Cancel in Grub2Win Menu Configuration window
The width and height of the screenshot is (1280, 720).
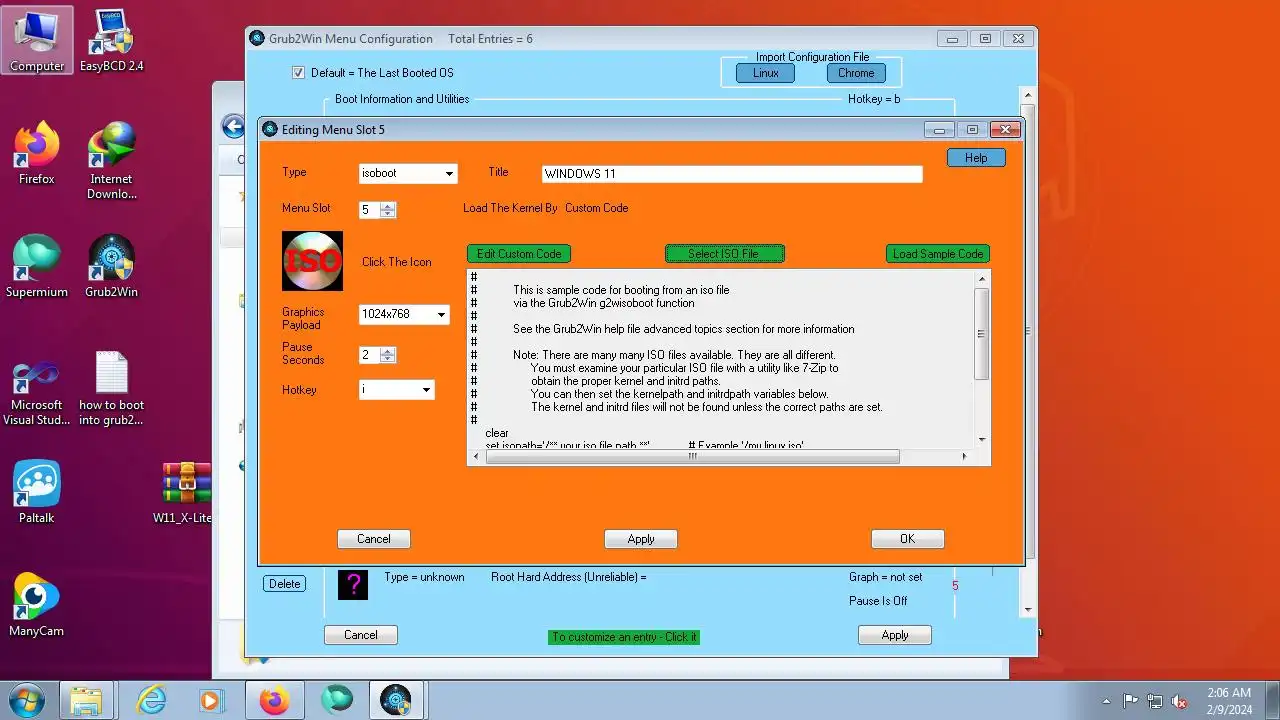click(361, 635)
